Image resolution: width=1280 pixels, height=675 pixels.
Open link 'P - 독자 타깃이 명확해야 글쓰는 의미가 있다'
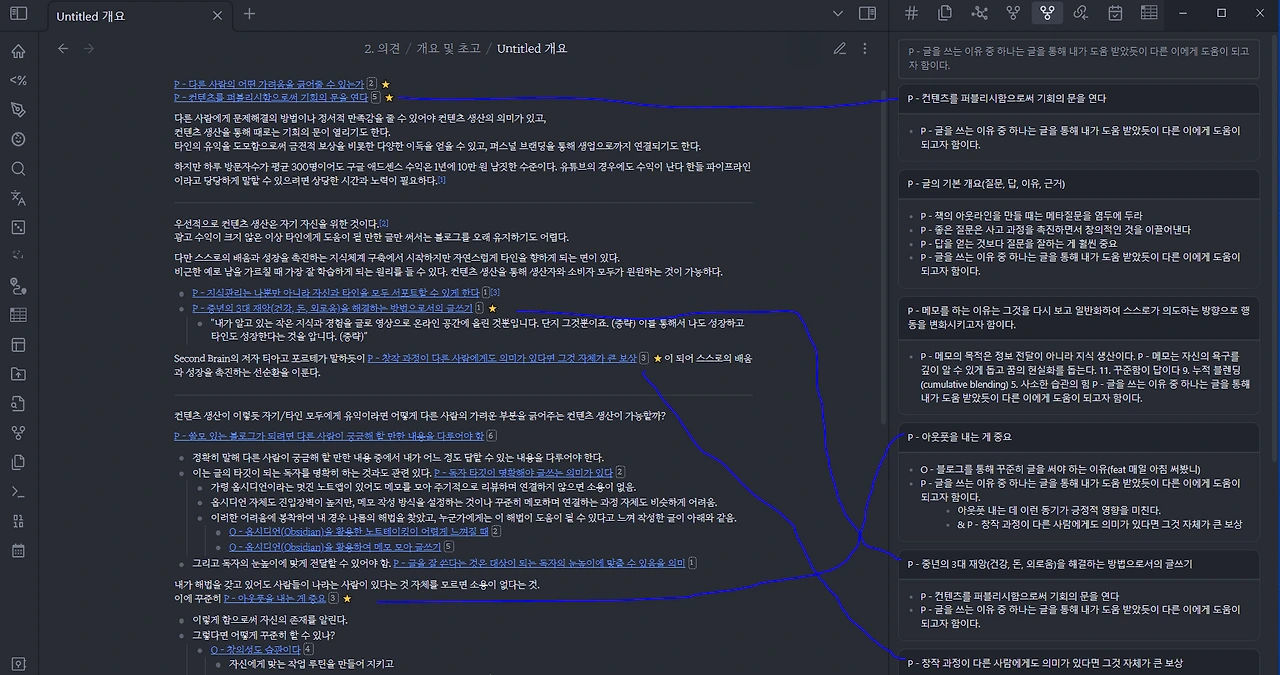(523, 472)
